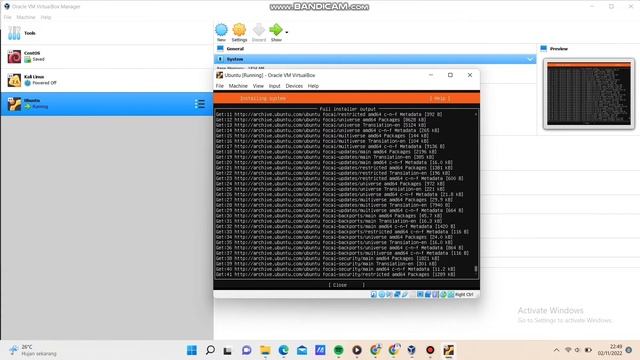Open File Explorer from taskbar
The width and height of the screenshot is (640, 360).
click(265, 350)
